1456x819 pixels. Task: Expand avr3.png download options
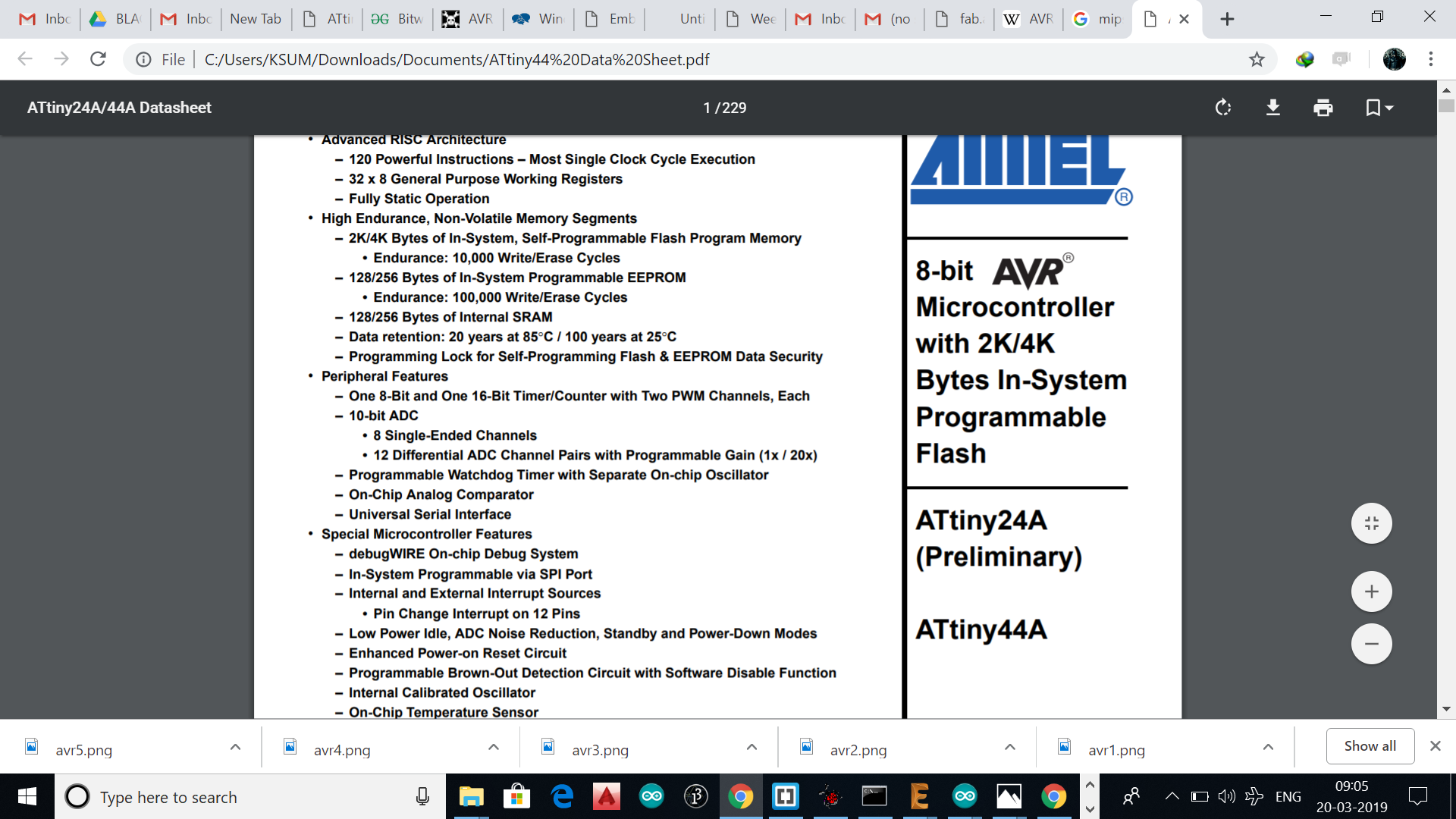coord(752,747)
